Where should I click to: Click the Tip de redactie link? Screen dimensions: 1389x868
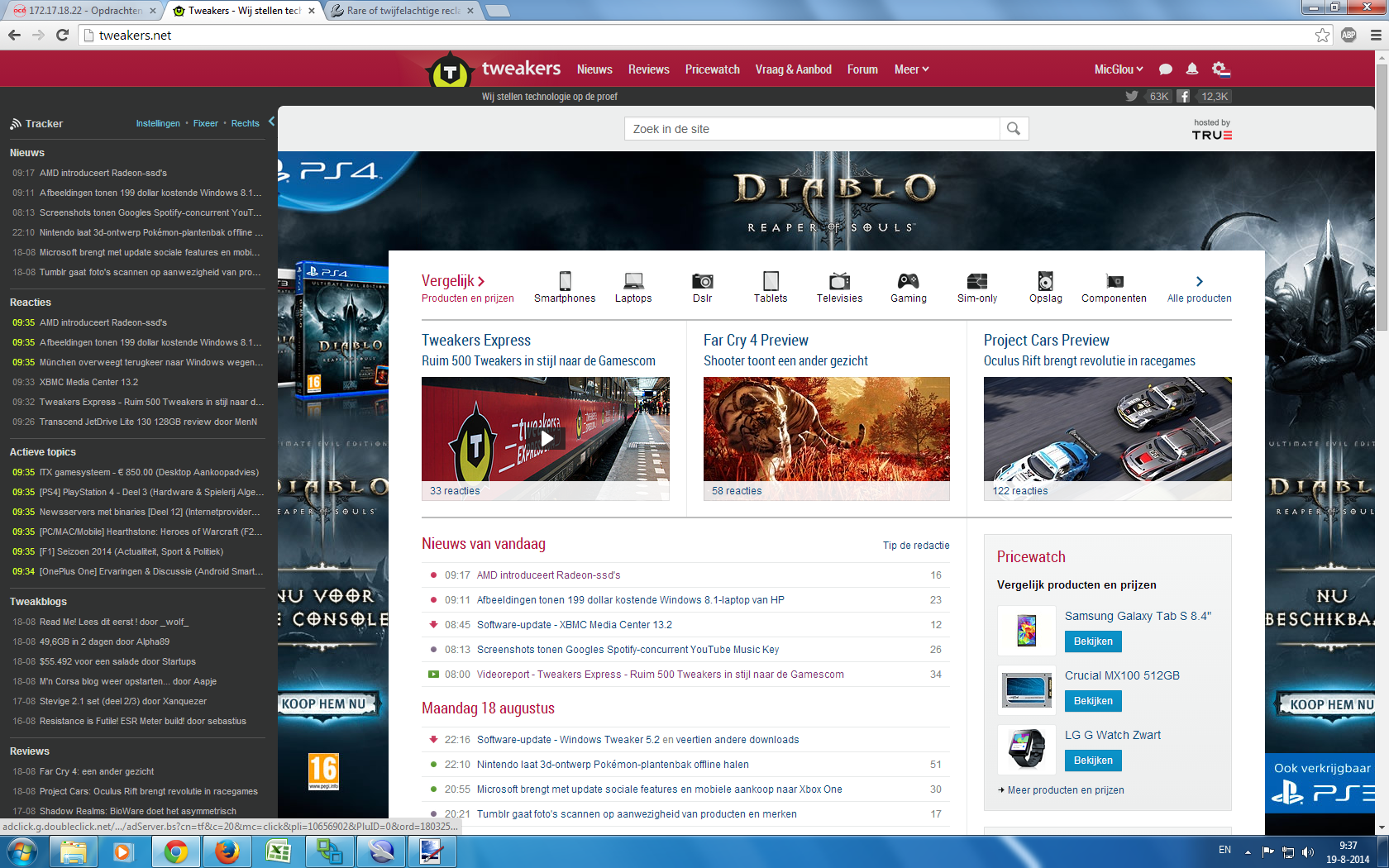click(x=916, y=546)
